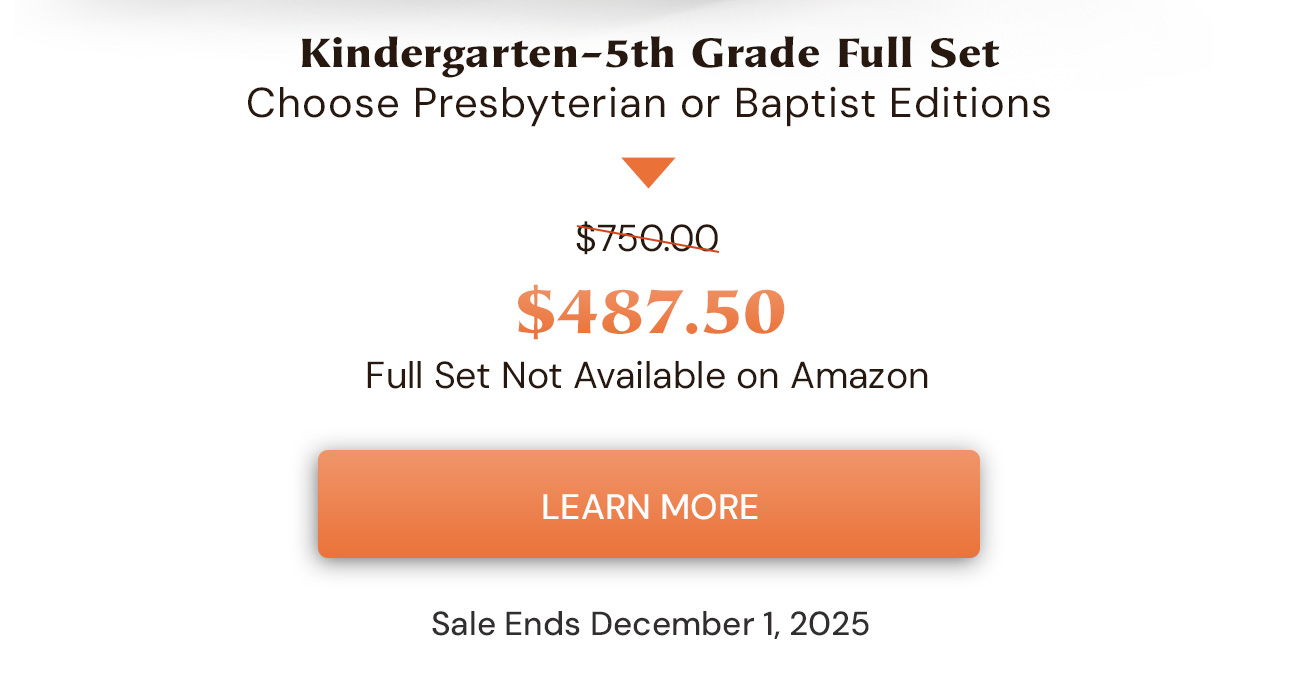Viewport: 1300px width, 687px height.
Task: Click inside the orange LEARN MORE banner area
Action: pos(648,503)
